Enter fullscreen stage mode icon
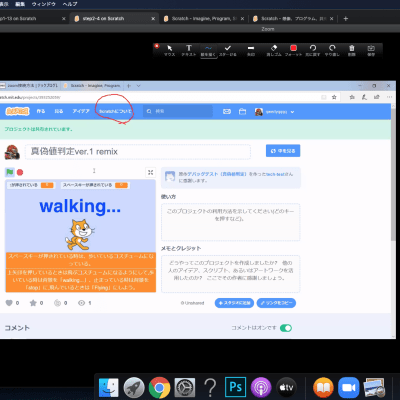 (x=150, y=172)
